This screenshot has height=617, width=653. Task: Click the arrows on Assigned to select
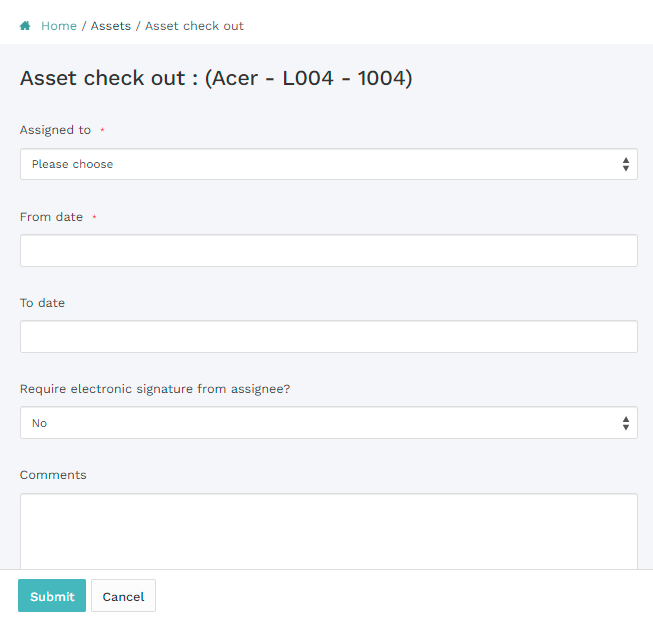click(626, 164)
